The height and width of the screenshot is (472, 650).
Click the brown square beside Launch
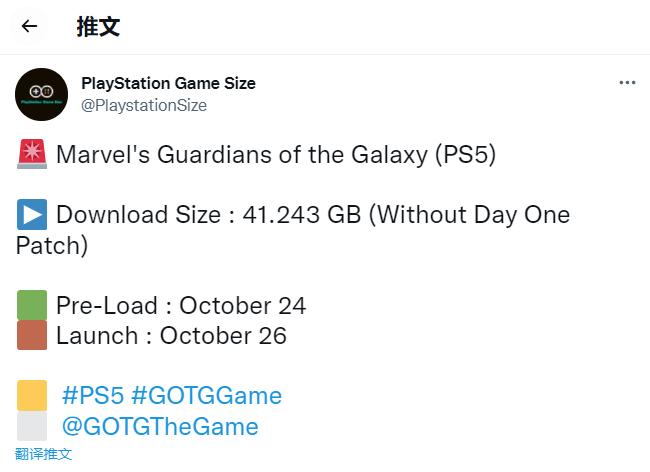32,335
